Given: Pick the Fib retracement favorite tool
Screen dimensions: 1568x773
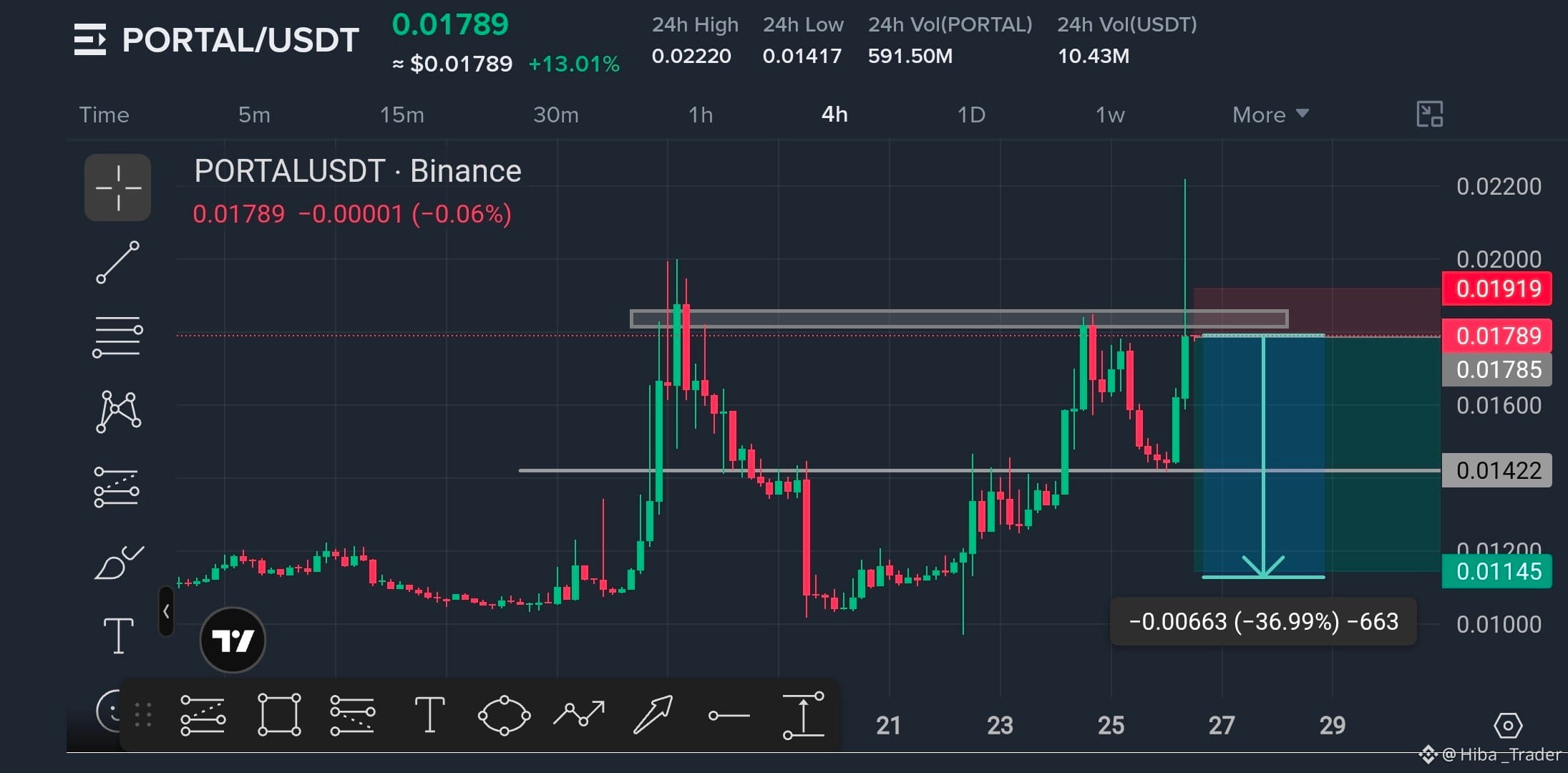Looking at the screenshot, I should [203, 714].
